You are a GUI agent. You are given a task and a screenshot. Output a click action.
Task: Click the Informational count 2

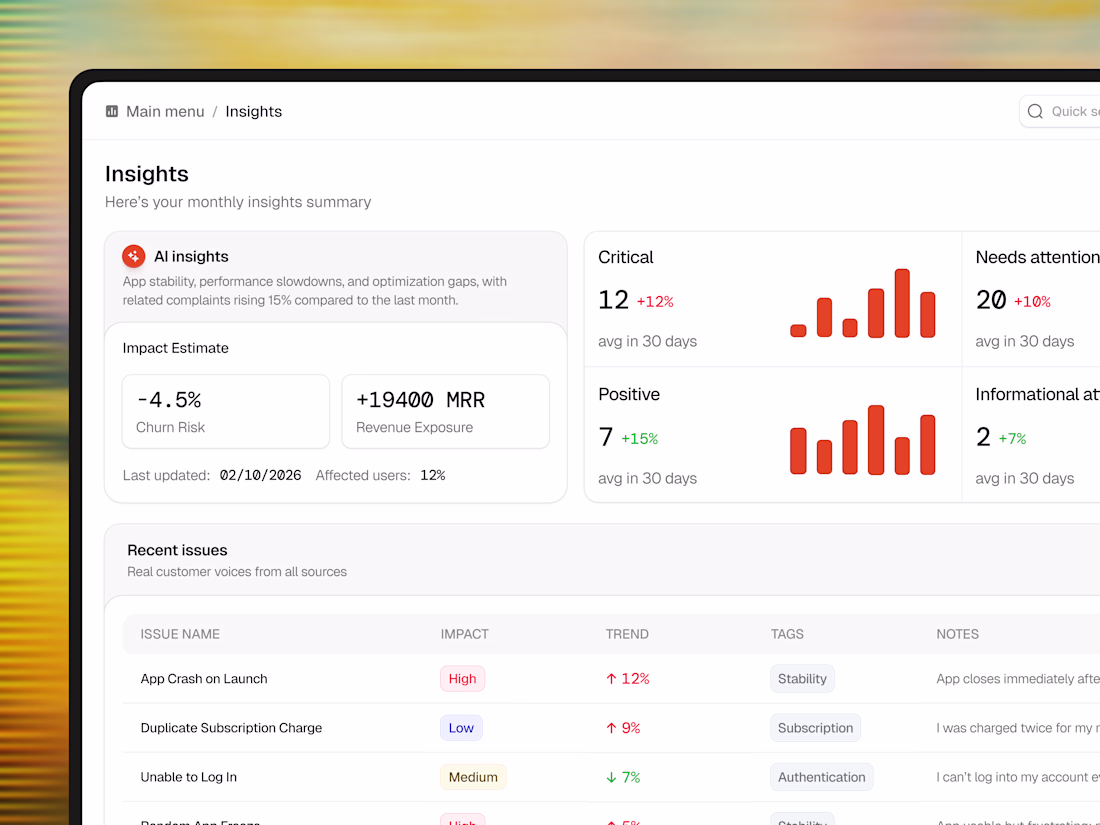pos(983,437)
